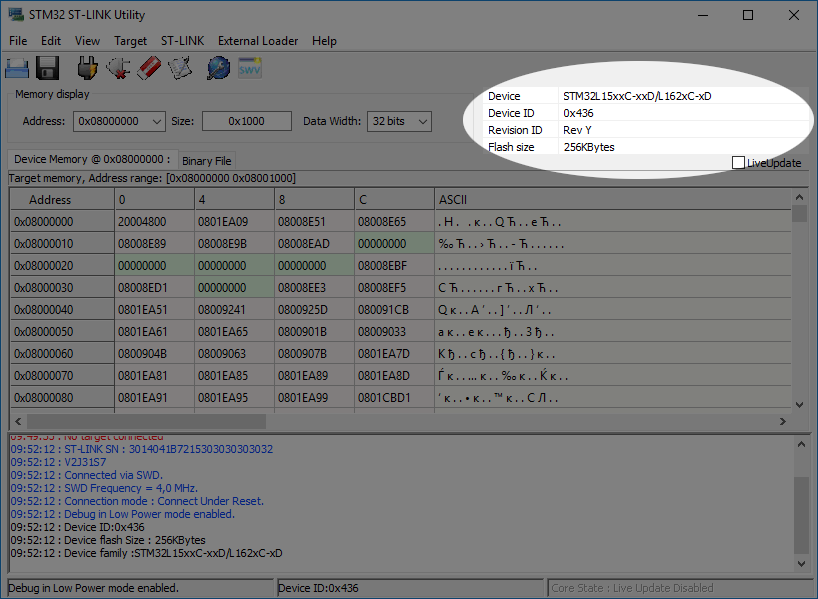Click the log line ST-LINK SN
The height and width of the screenshot is (599, 818).
click(141, 449)
